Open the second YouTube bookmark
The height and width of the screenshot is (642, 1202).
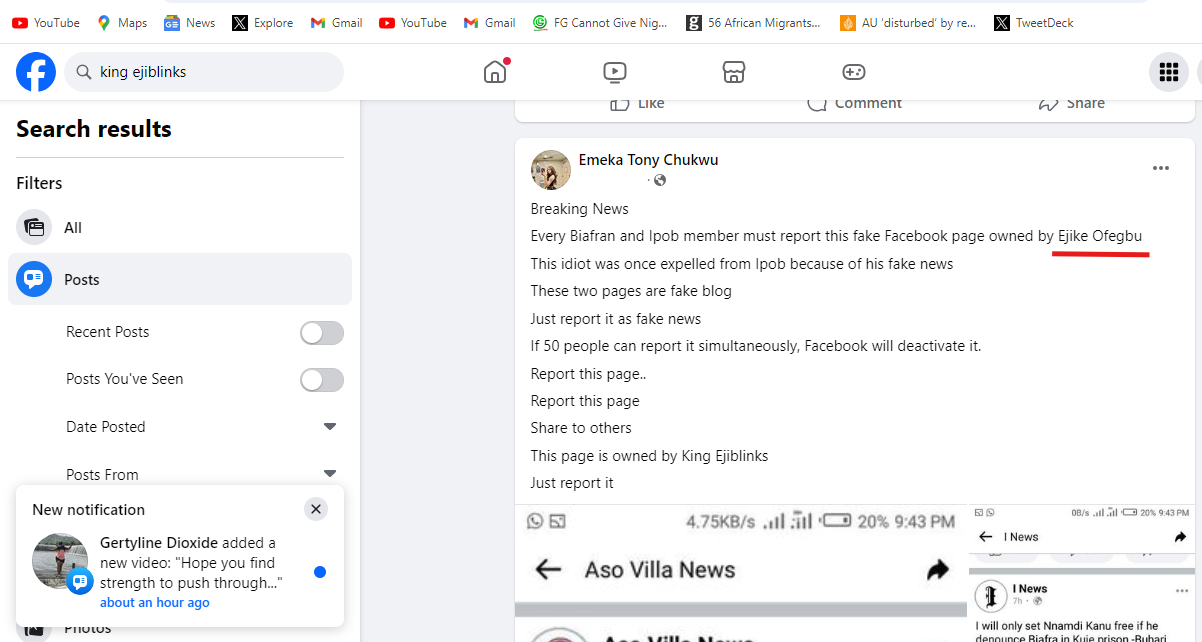(x=413, y=22)
